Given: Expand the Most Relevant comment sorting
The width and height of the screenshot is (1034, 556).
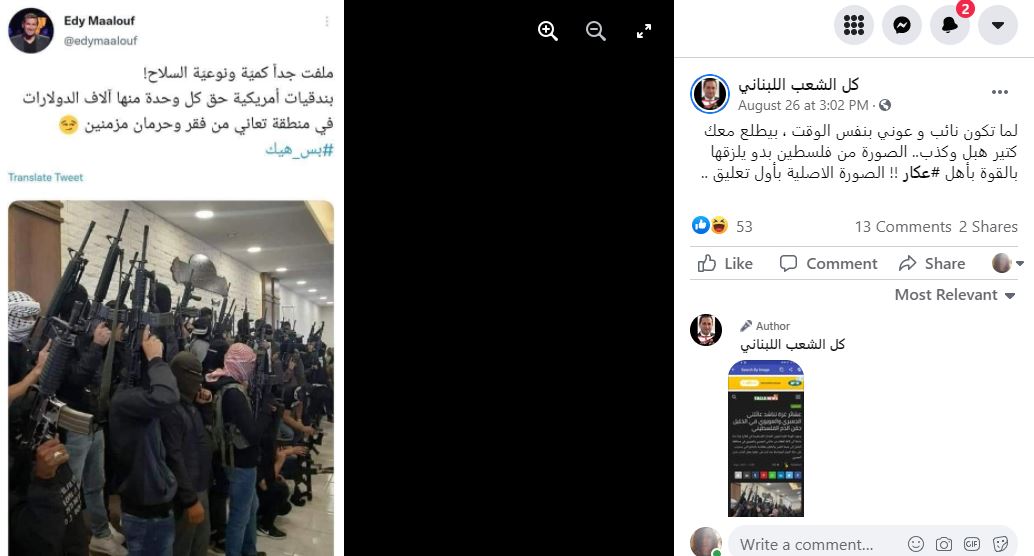Looking at the screenshot, I should (954, 295).
